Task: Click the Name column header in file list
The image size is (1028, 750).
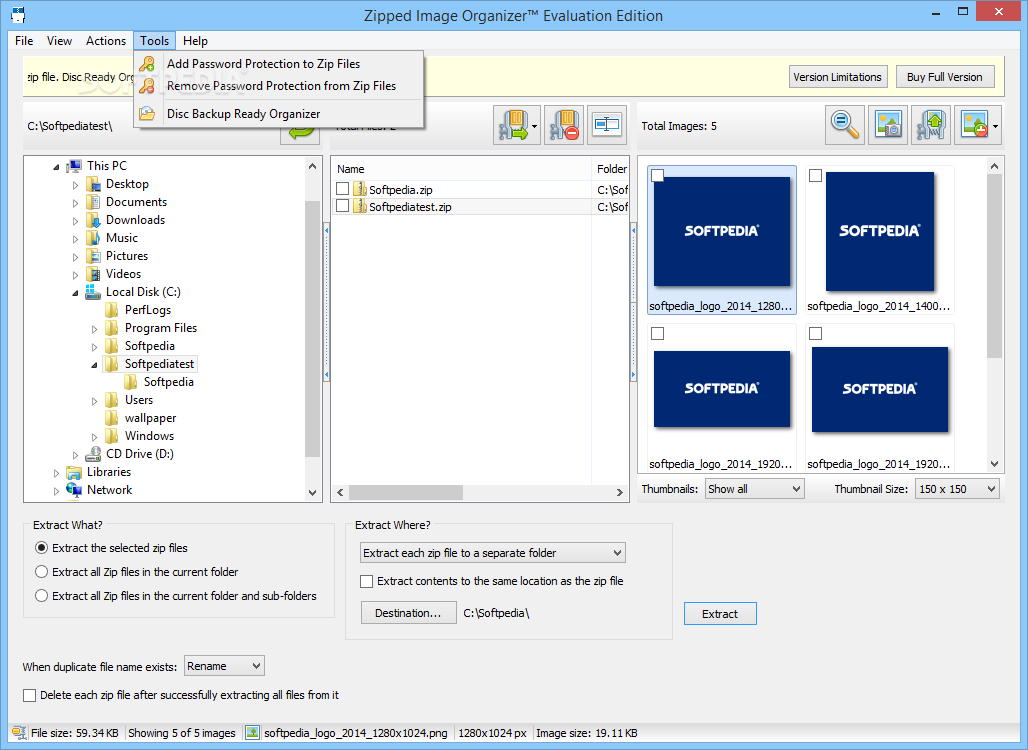Action: (461, 168)
